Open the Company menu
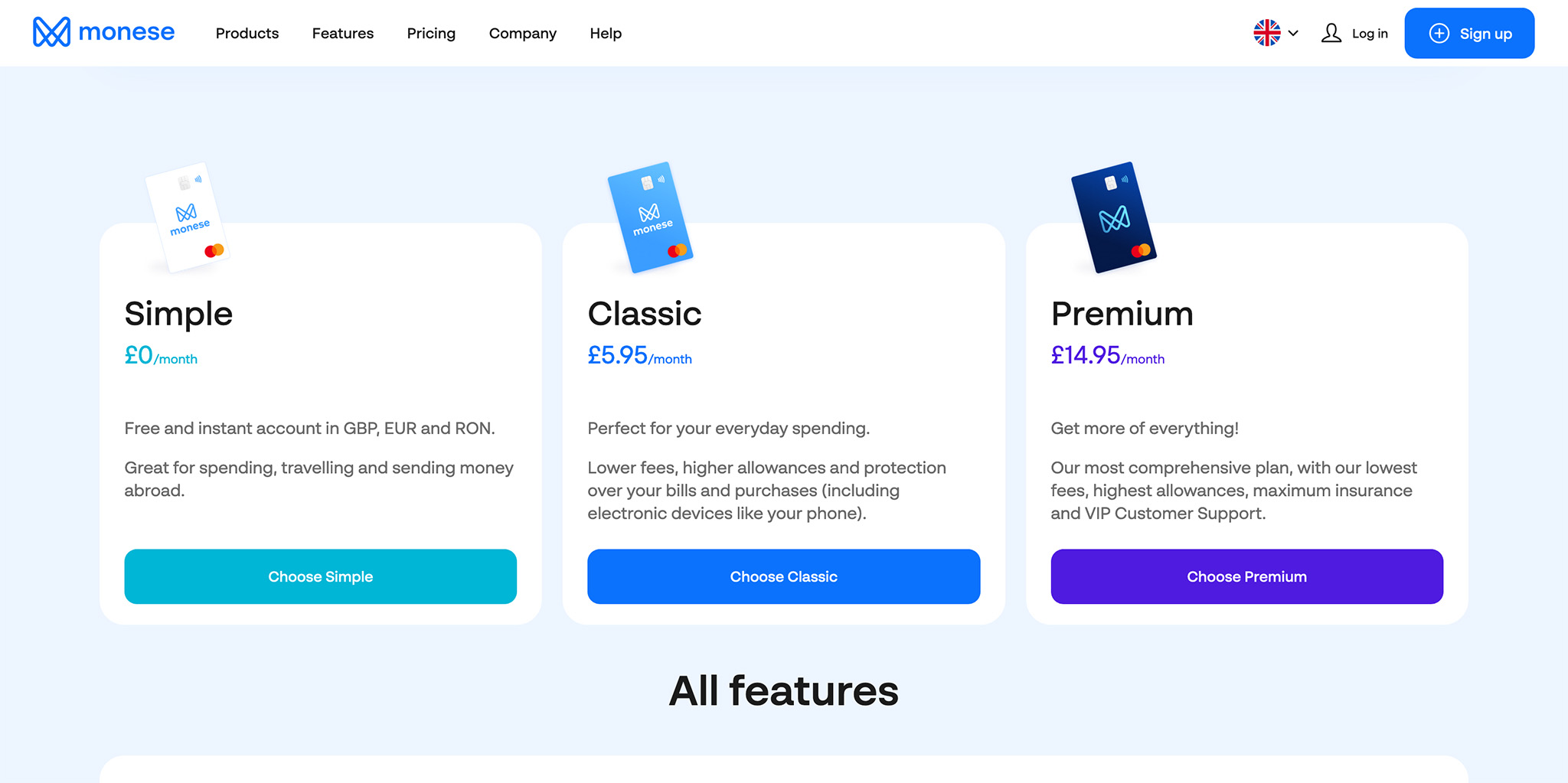The image size is (1568, 783). (523, 34)
